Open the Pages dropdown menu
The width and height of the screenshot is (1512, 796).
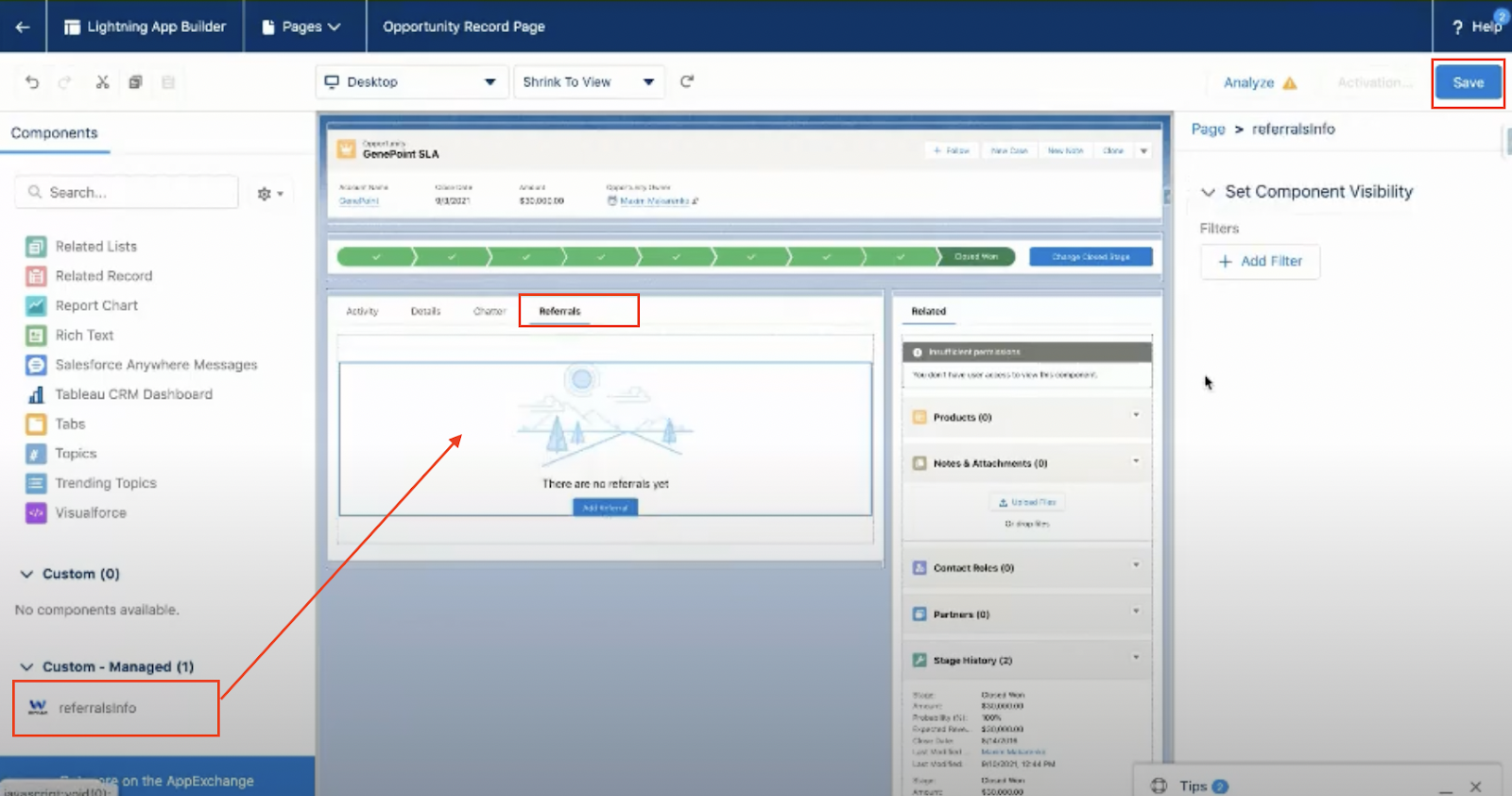click(301, 26)
